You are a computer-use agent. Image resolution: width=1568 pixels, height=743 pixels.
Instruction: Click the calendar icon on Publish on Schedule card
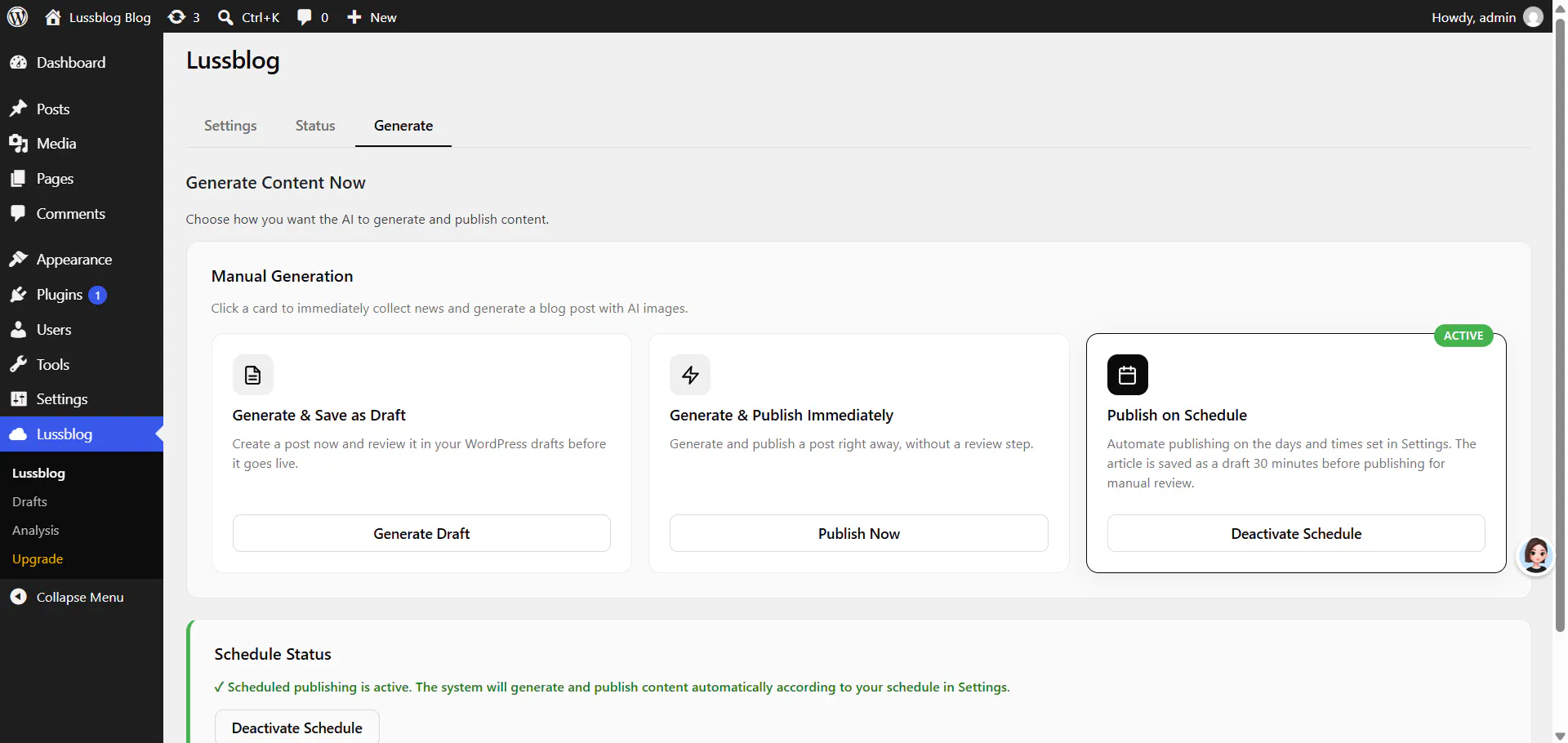[1128, 375]
